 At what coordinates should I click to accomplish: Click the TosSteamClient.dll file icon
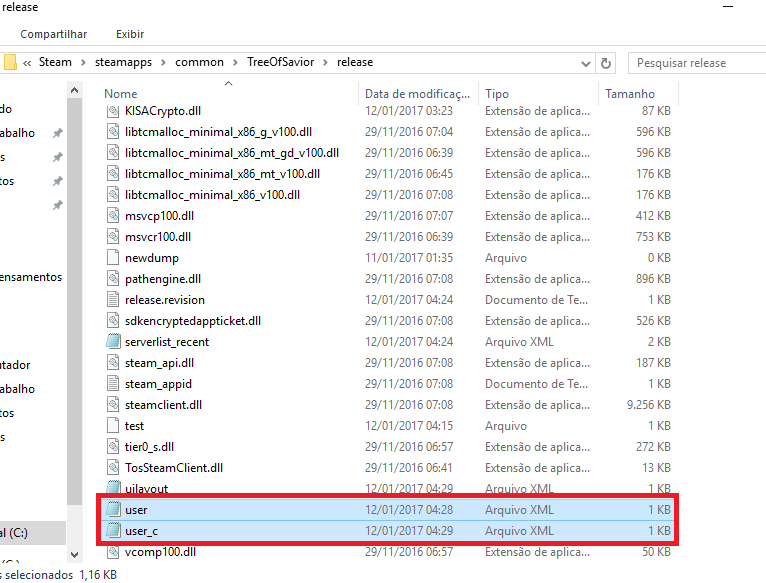pos(114,468)
